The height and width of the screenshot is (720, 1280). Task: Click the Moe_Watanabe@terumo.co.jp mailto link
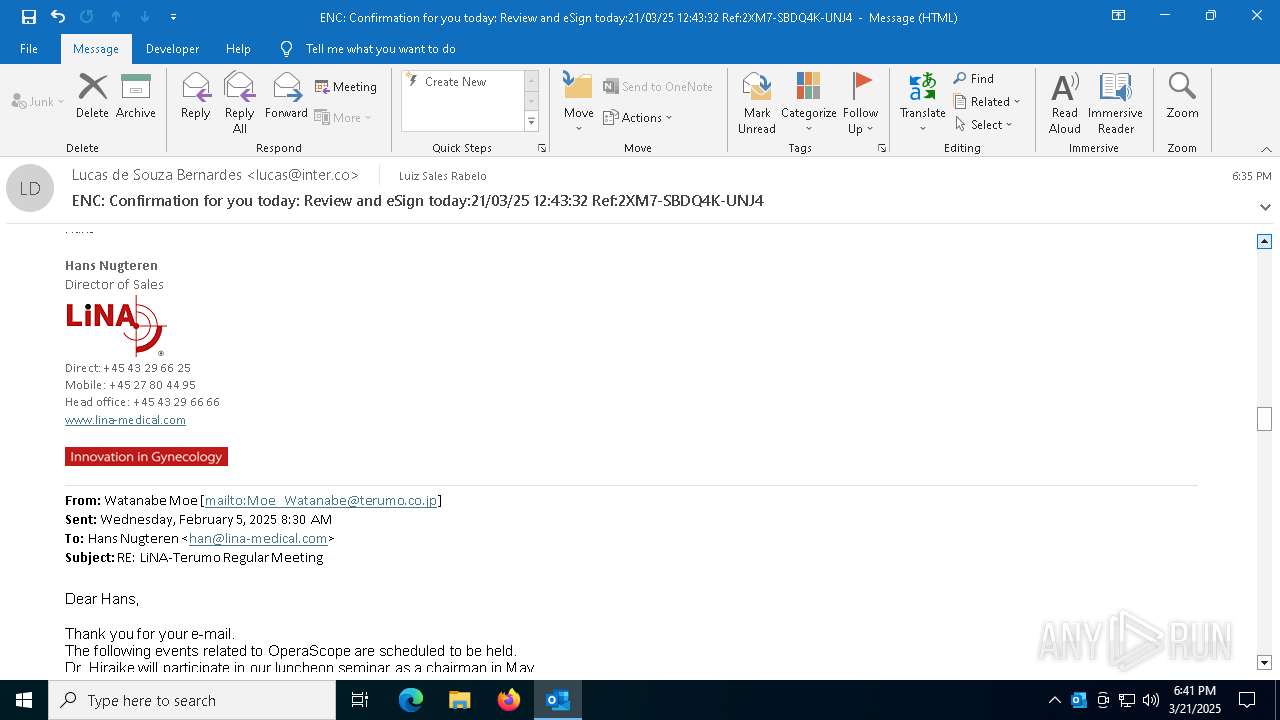point(321,500)
